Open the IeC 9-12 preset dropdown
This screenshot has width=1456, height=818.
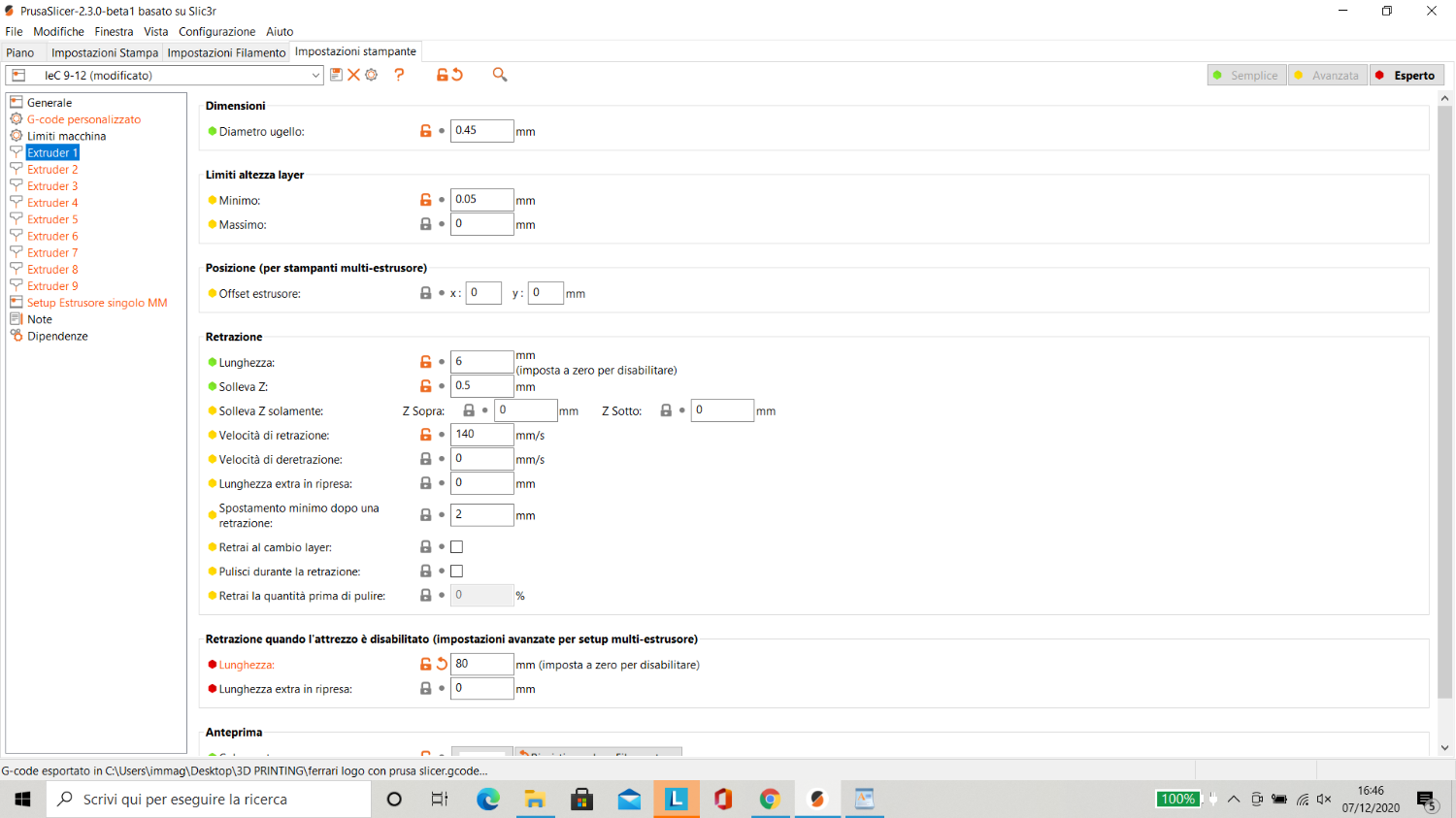point(165,76)
